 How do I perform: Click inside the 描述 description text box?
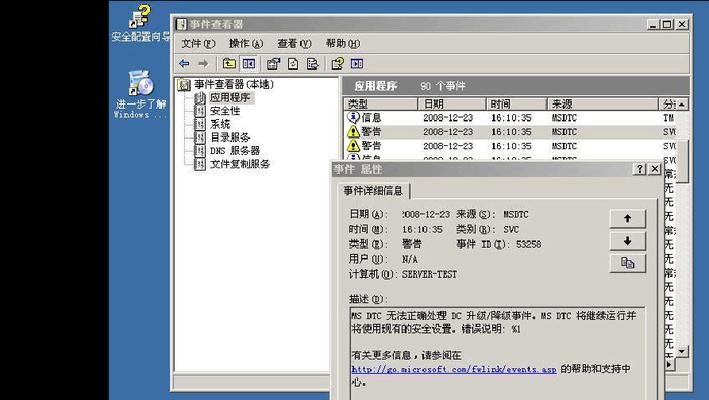click(497, 353)
